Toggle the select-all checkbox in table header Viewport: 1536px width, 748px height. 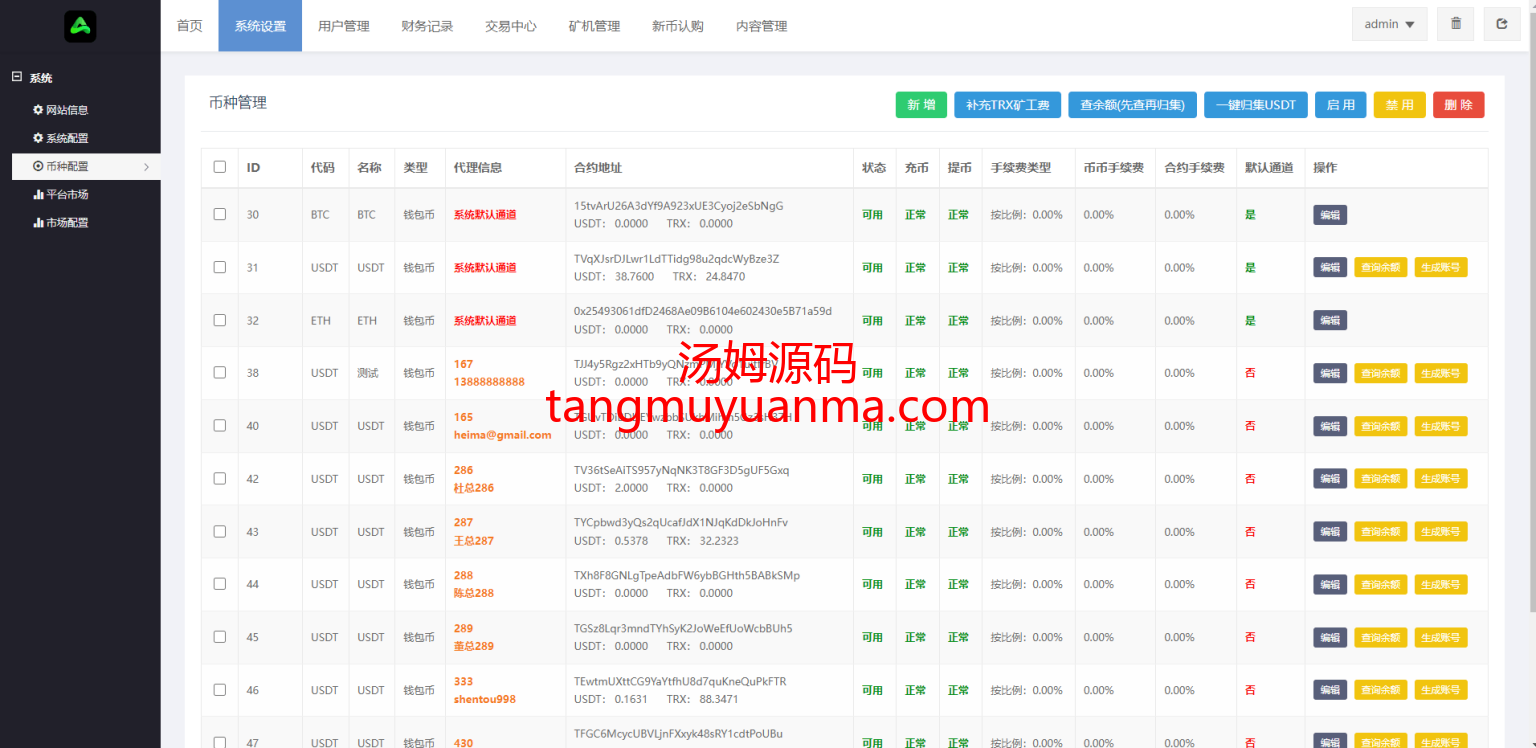pyautogui.click(x=220, y=167)
